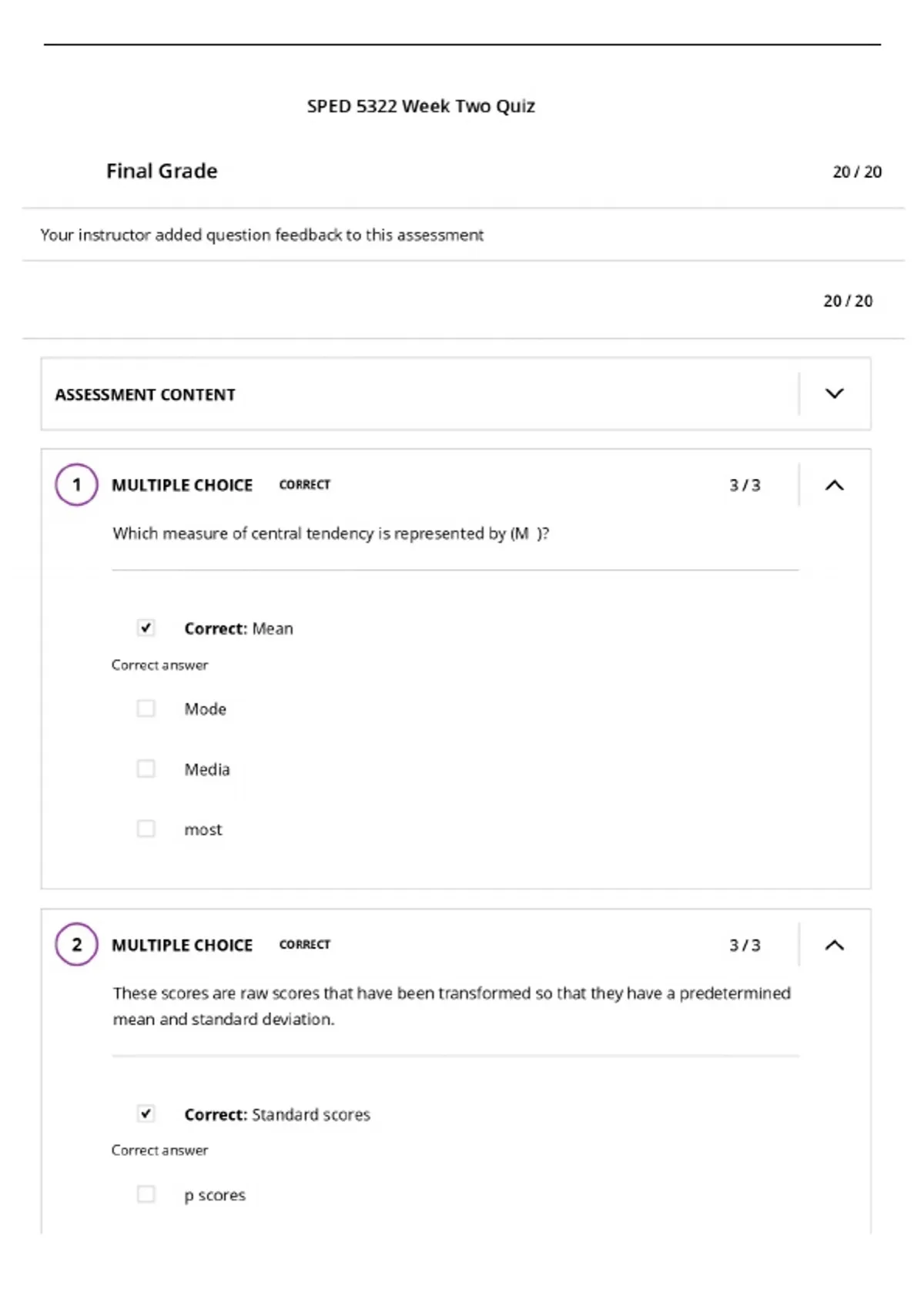This screenshot has height=1309, width=924.
Task: Check the Mode answer checkbox
Action: [x=146, y=708]
